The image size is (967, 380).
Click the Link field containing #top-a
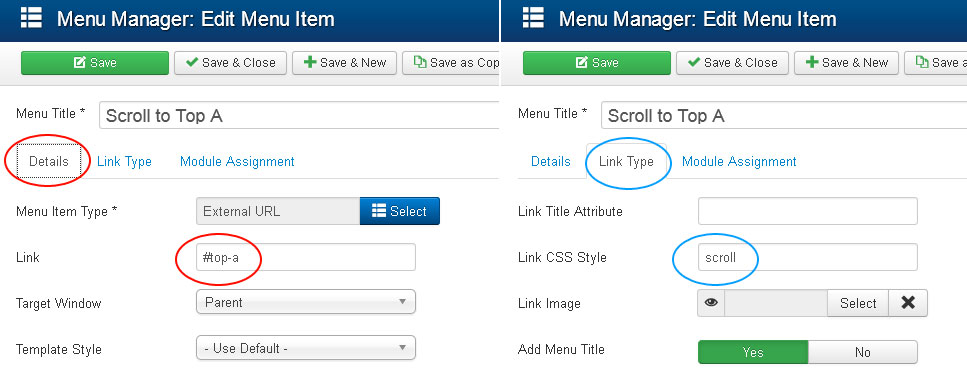point(306,257)
